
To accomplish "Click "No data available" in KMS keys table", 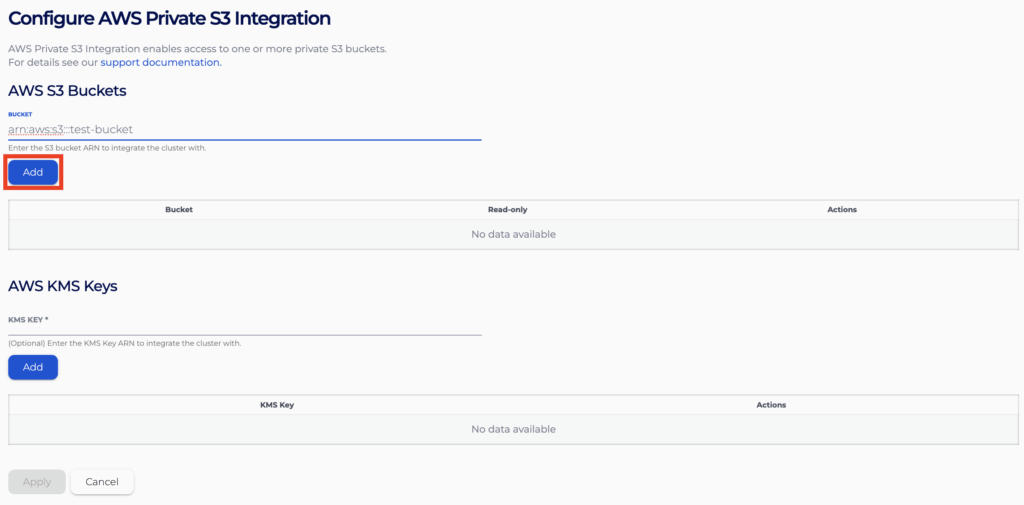I will pyautogui.click(x=513, y=429).
